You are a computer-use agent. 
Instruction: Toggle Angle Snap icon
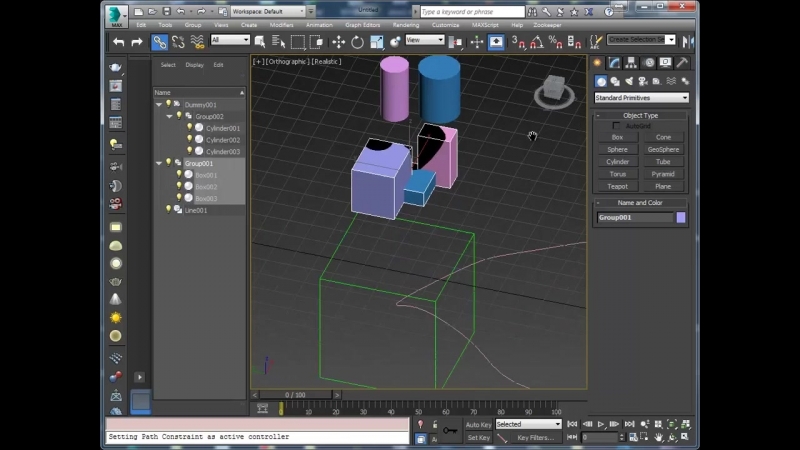pos(536,42)
